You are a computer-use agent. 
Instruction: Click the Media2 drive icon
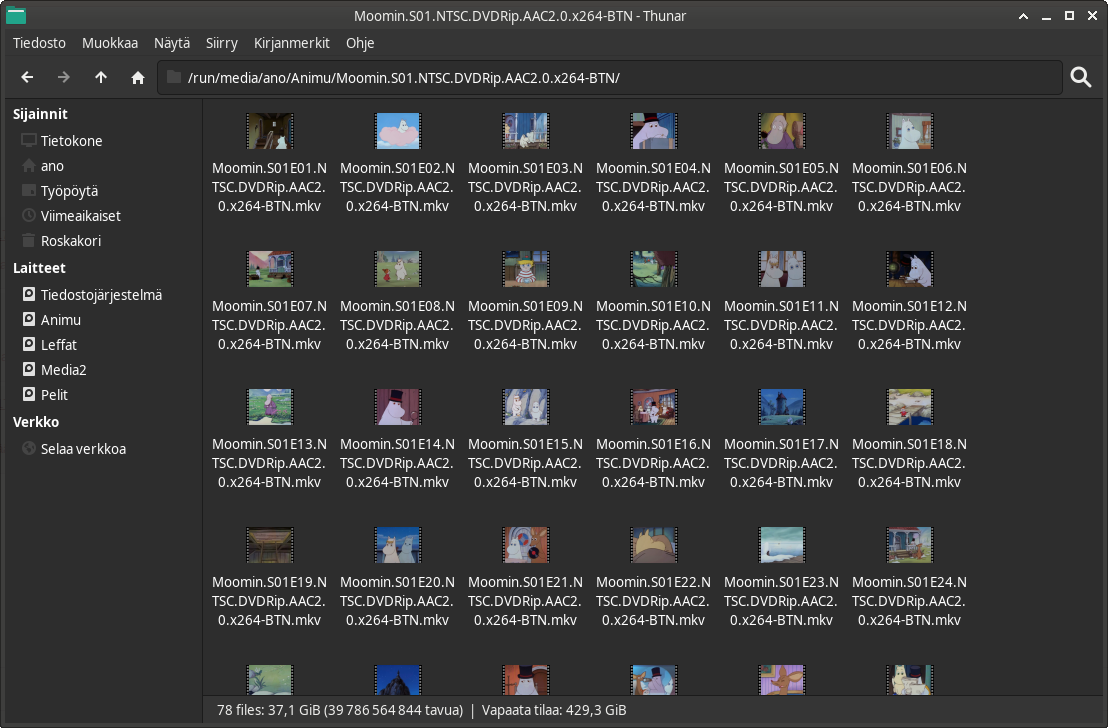28,369
